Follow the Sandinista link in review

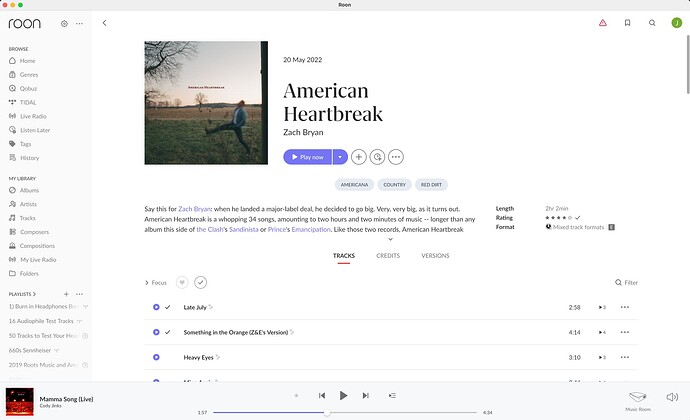coord(243,229)
